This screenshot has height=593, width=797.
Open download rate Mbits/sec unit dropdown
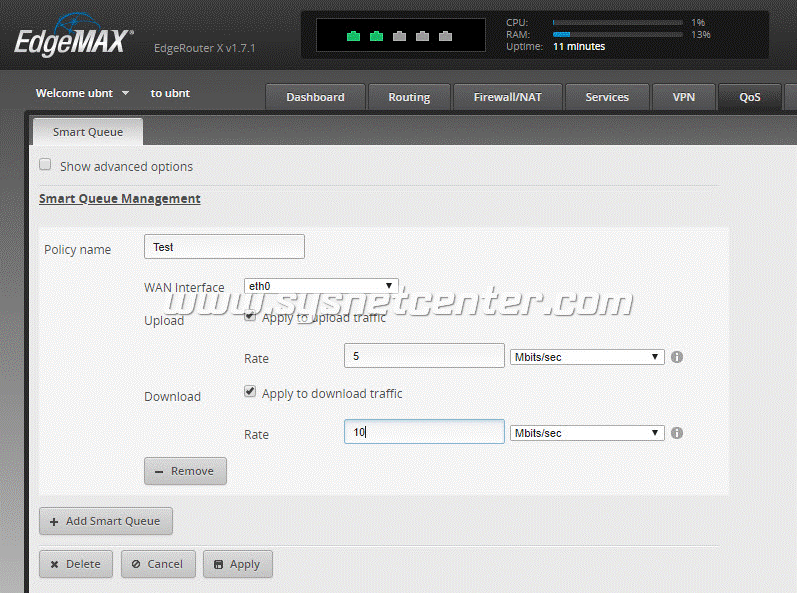tap(587, 433)
